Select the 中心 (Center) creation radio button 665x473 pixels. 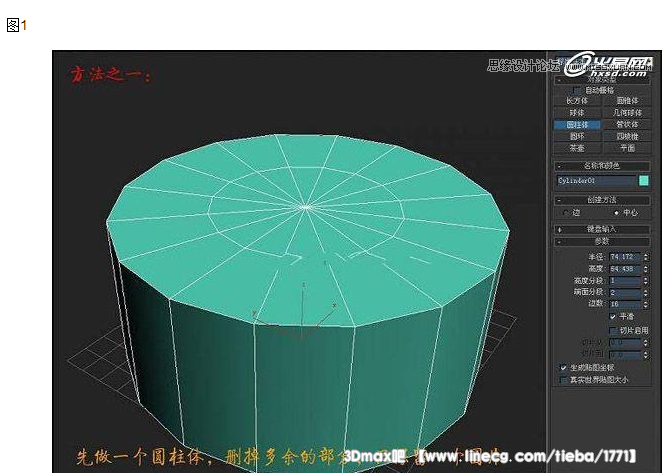[x=616, y=213]
